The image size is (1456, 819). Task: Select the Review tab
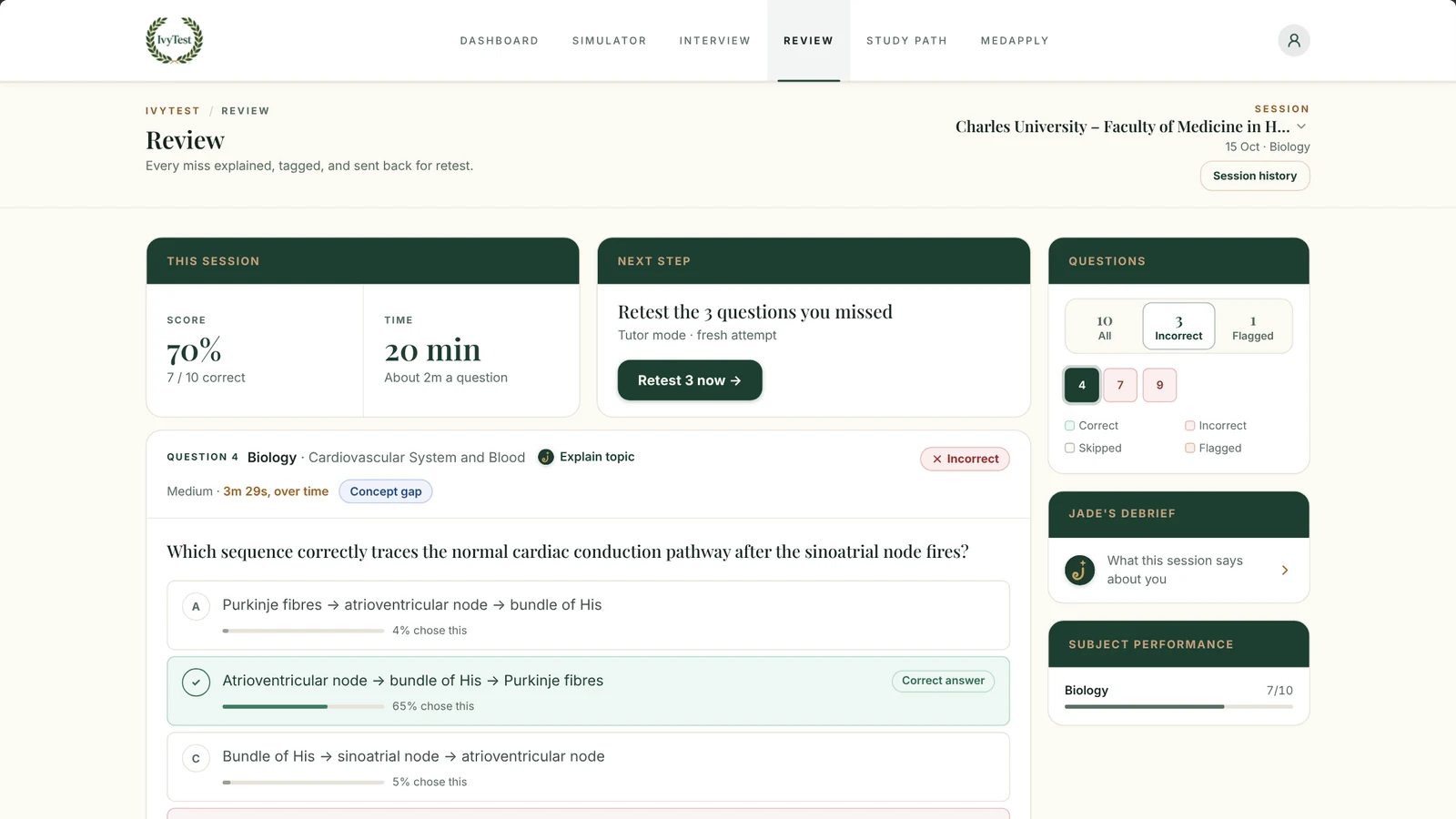[808, 41]
